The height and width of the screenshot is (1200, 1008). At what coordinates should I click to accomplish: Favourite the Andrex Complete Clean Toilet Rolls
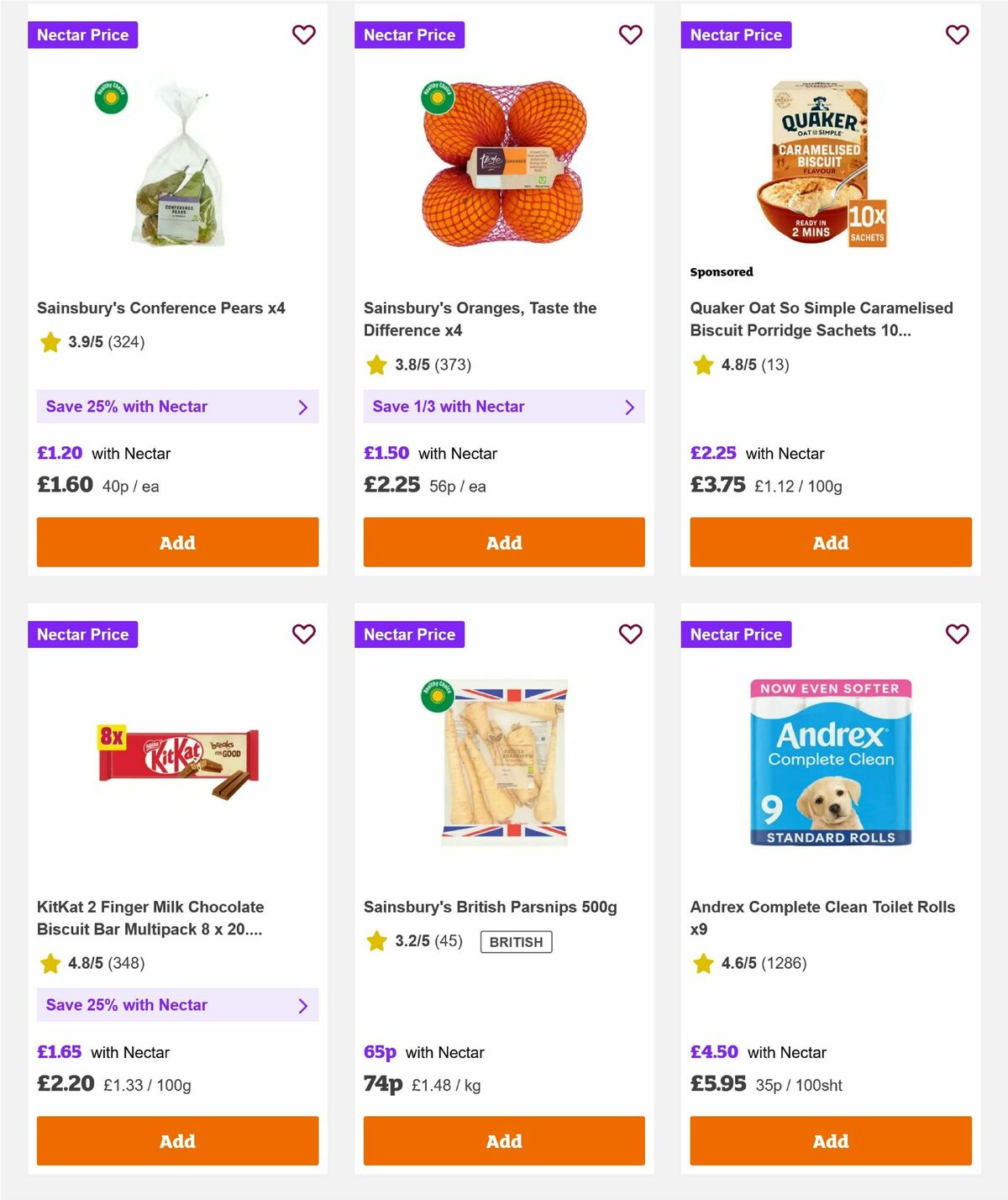click(957, 634)
